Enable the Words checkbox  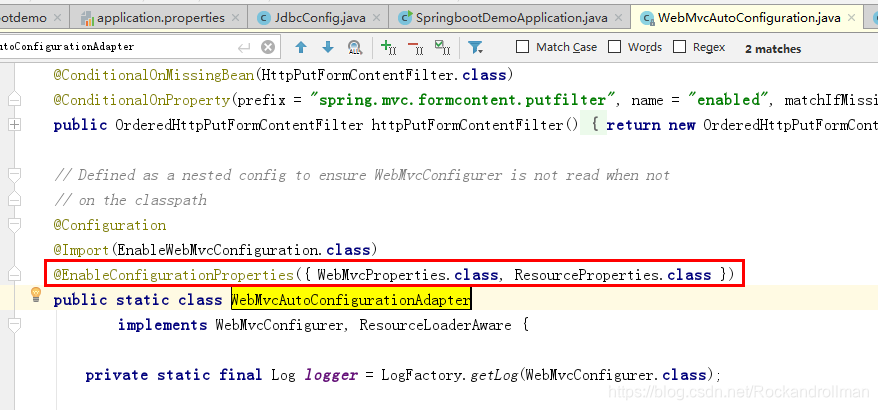pyautogui.click(x=614, y=46)
